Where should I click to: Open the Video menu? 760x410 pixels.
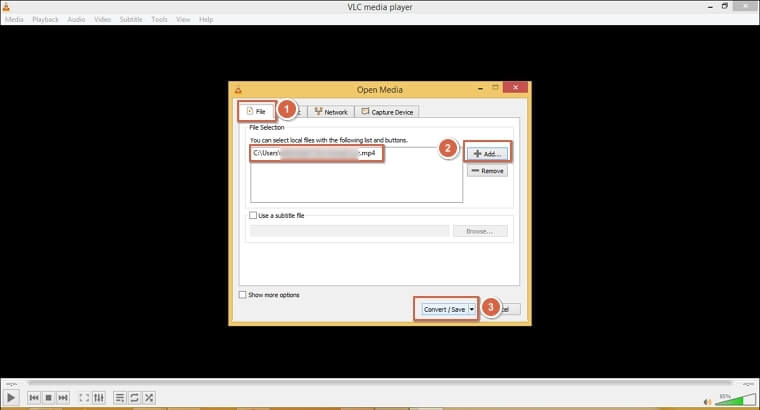(x=102, y=19)
